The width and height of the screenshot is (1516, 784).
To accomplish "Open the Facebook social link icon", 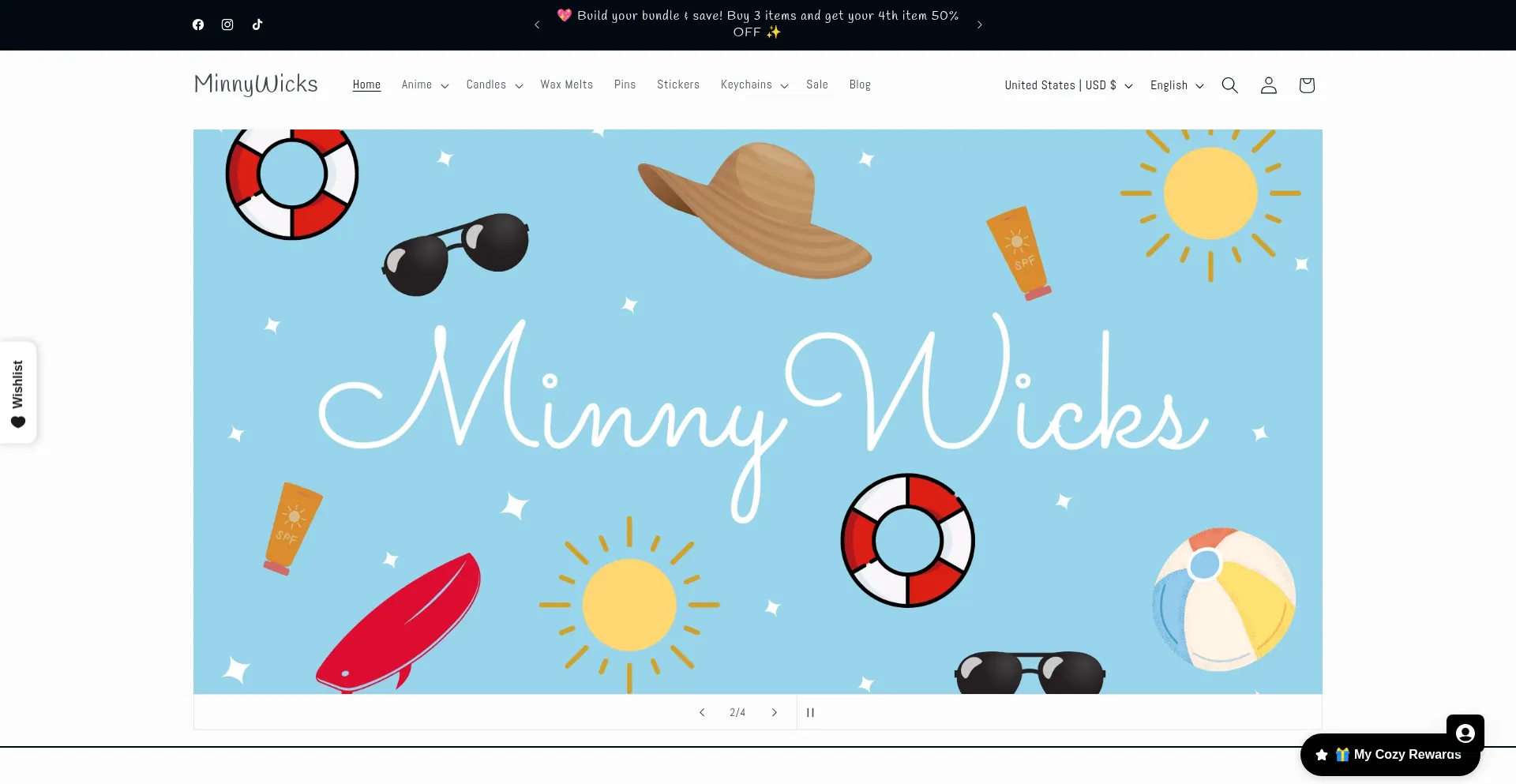I will click(198, 24).
